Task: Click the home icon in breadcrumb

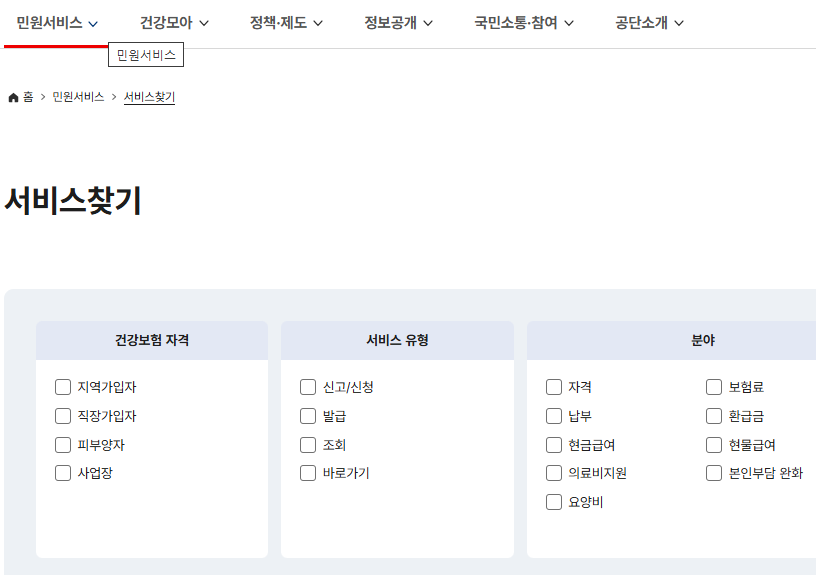Action: tap(14, 97)
